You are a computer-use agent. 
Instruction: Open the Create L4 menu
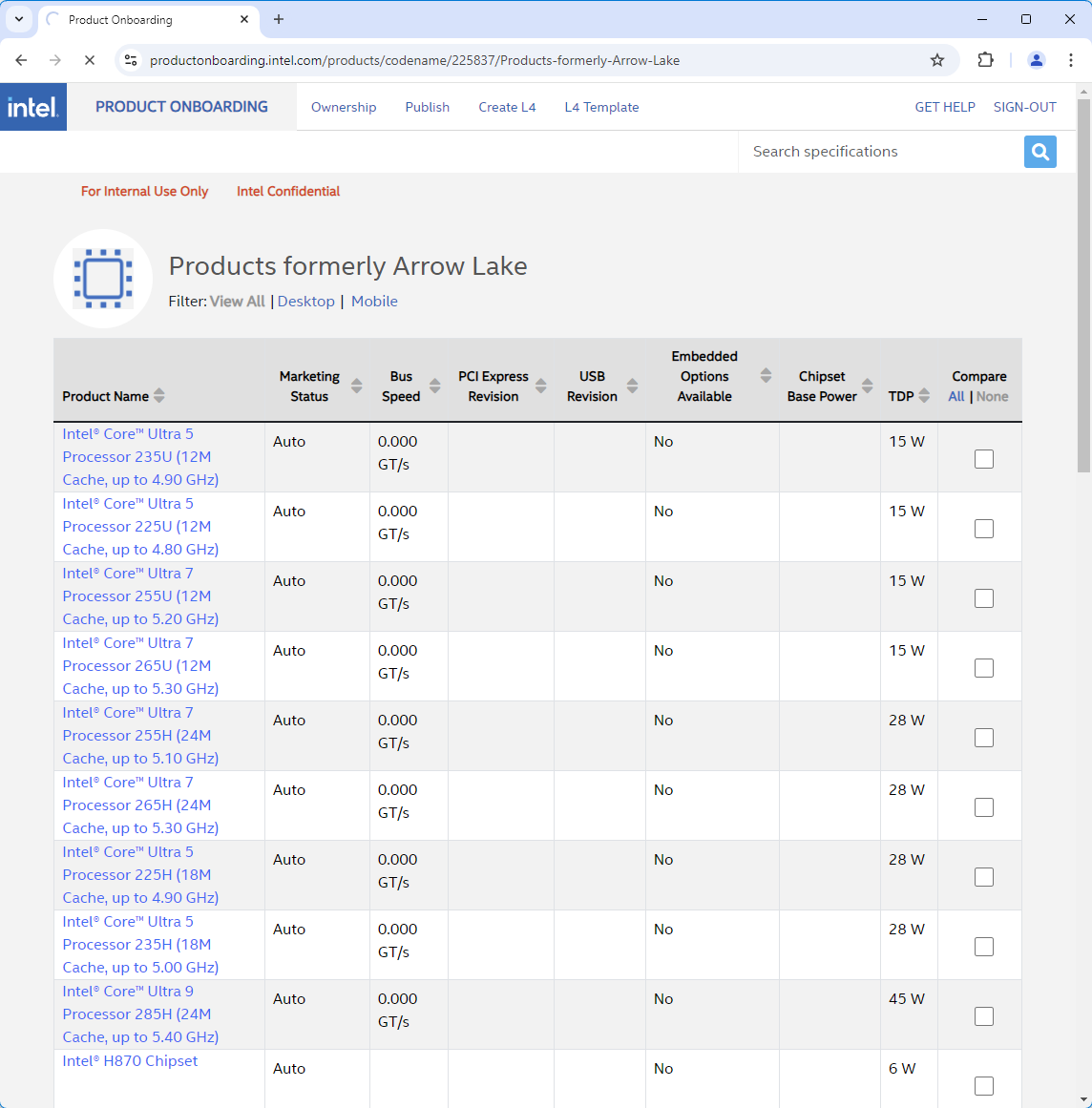click(x=507, y=107)
